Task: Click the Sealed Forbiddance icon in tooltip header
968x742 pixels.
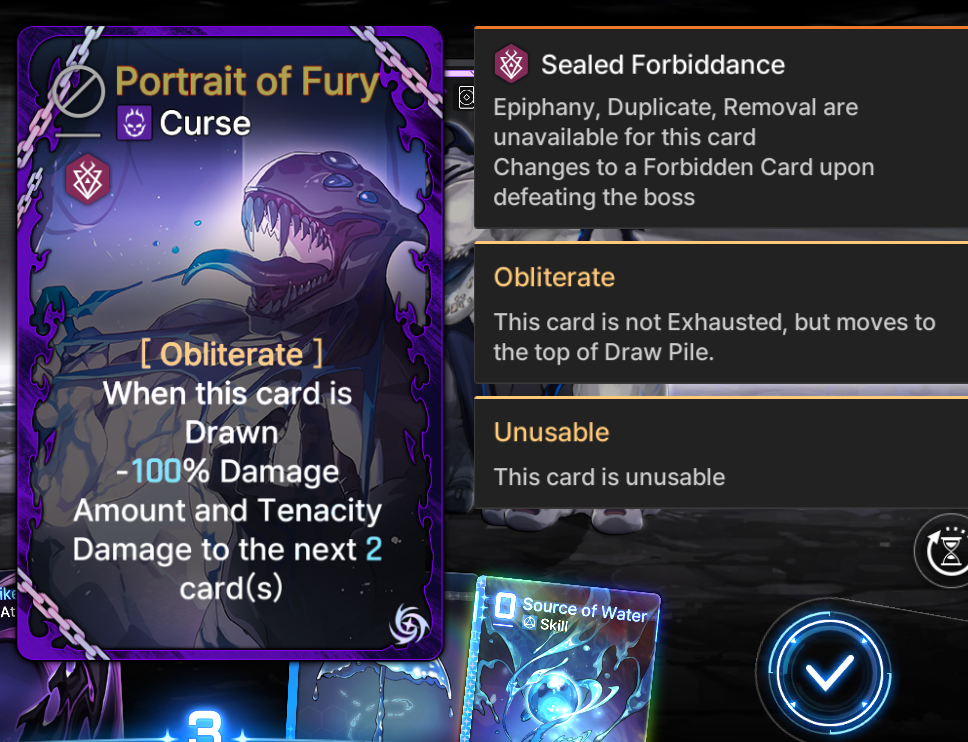Action: (x=511, y=64)
